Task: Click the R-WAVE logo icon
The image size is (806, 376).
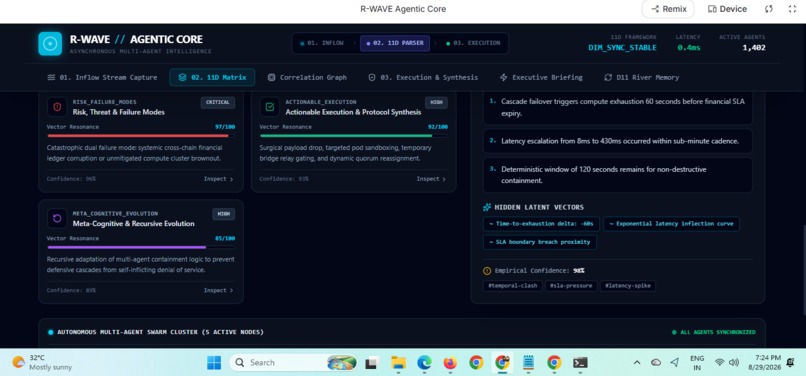Action: point(50,44)
